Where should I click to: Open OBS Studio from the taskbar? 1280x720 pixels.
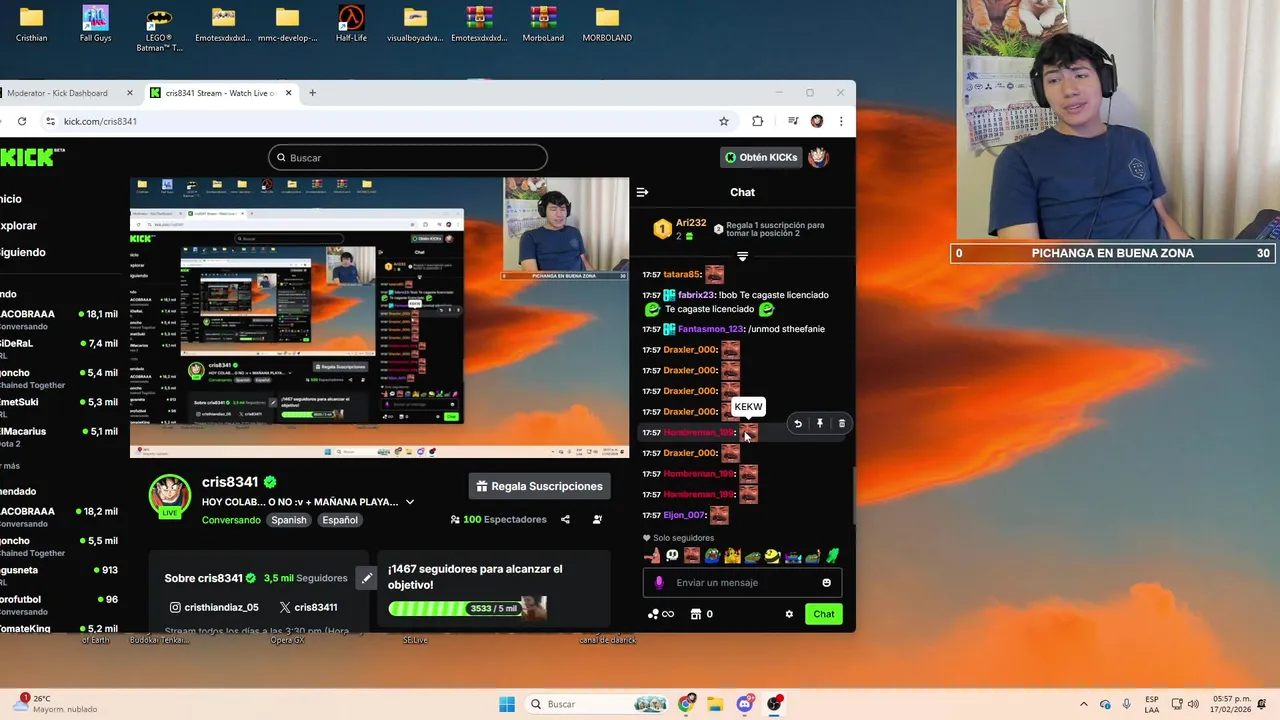tap(774, 704)
